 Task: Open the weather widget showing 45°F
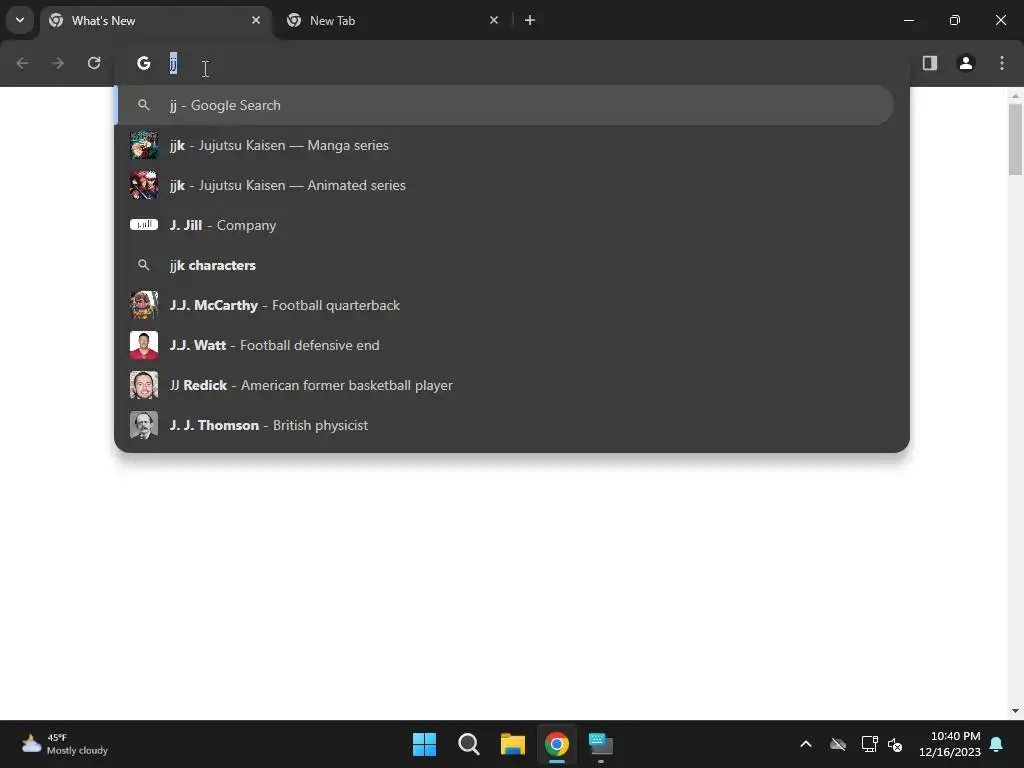(x=64, y=744)
